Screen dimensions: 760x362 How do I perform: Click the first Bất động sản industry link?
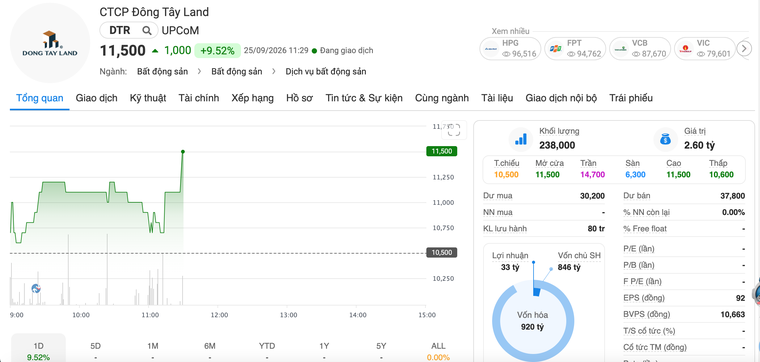point(162,72)
